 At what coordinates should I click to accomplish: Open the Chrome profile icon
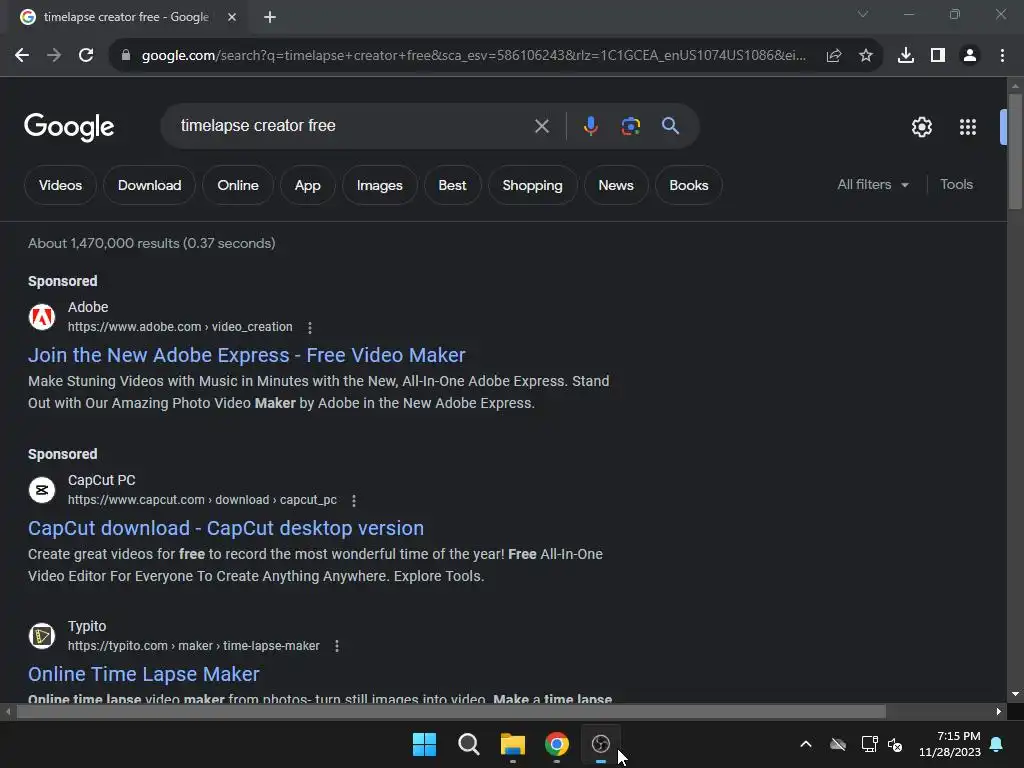pyautogui.click(x=970, y=56)
